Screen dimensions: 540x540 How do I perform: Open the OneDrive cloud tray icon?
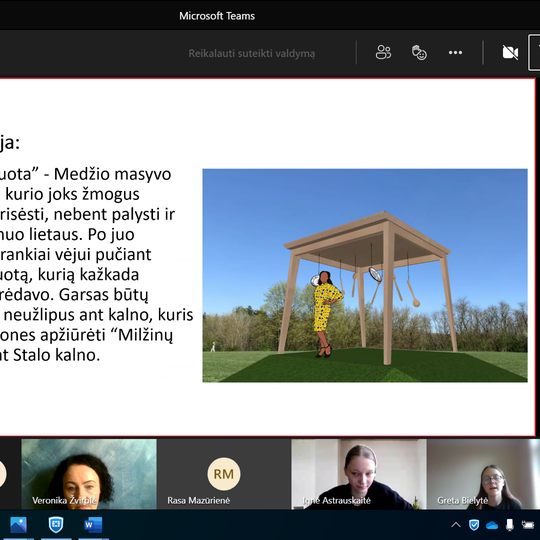492,526
